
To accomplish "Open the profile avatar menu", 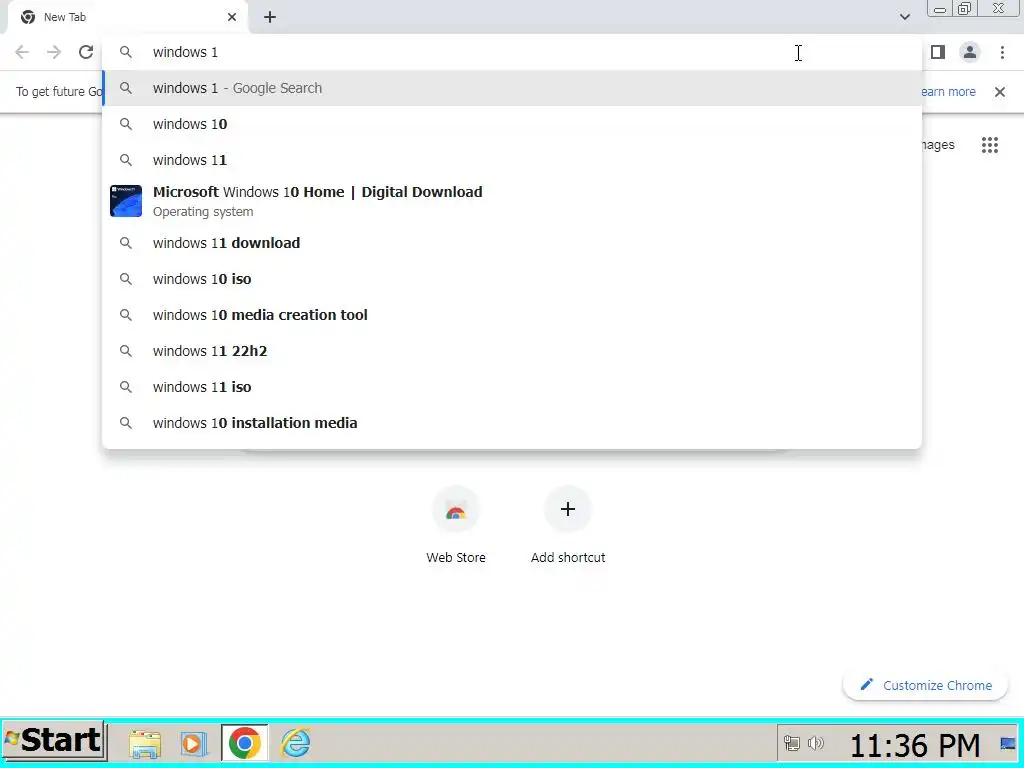I will [970, 52].
